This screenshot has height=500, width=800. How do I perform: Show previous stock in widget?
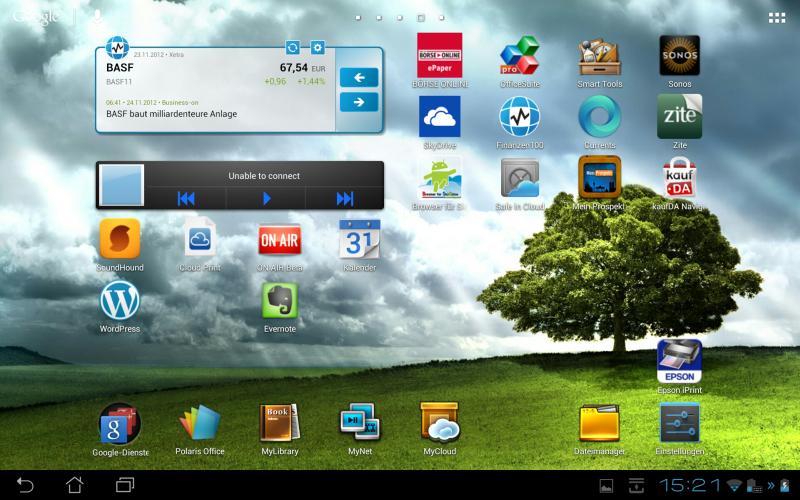(359, 78)
